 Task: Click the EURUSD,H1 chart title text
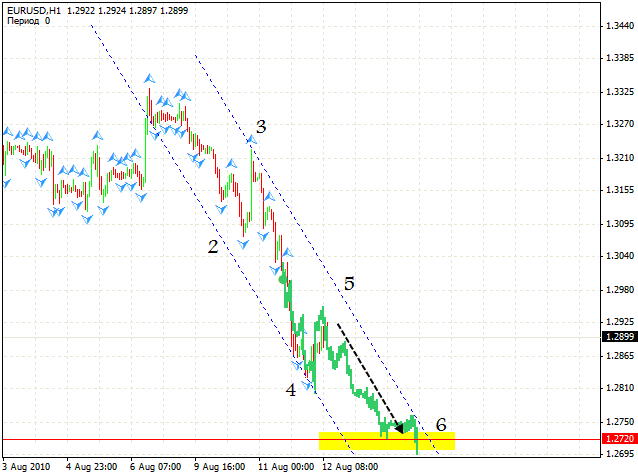click(x=34, y=11)
